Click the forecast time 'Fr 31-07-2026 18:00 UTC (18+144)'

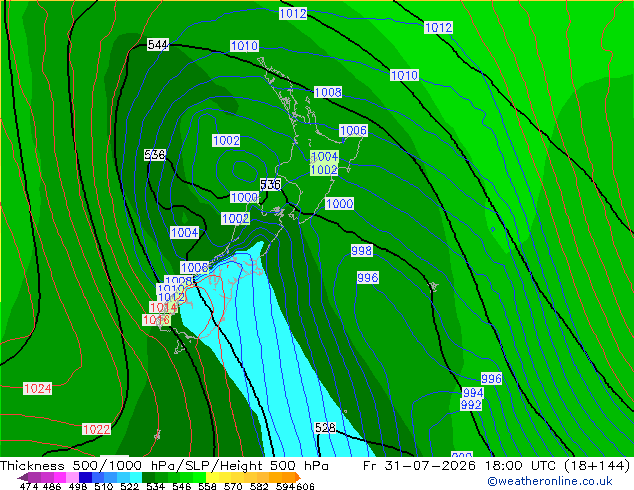(x=497, y=466)
